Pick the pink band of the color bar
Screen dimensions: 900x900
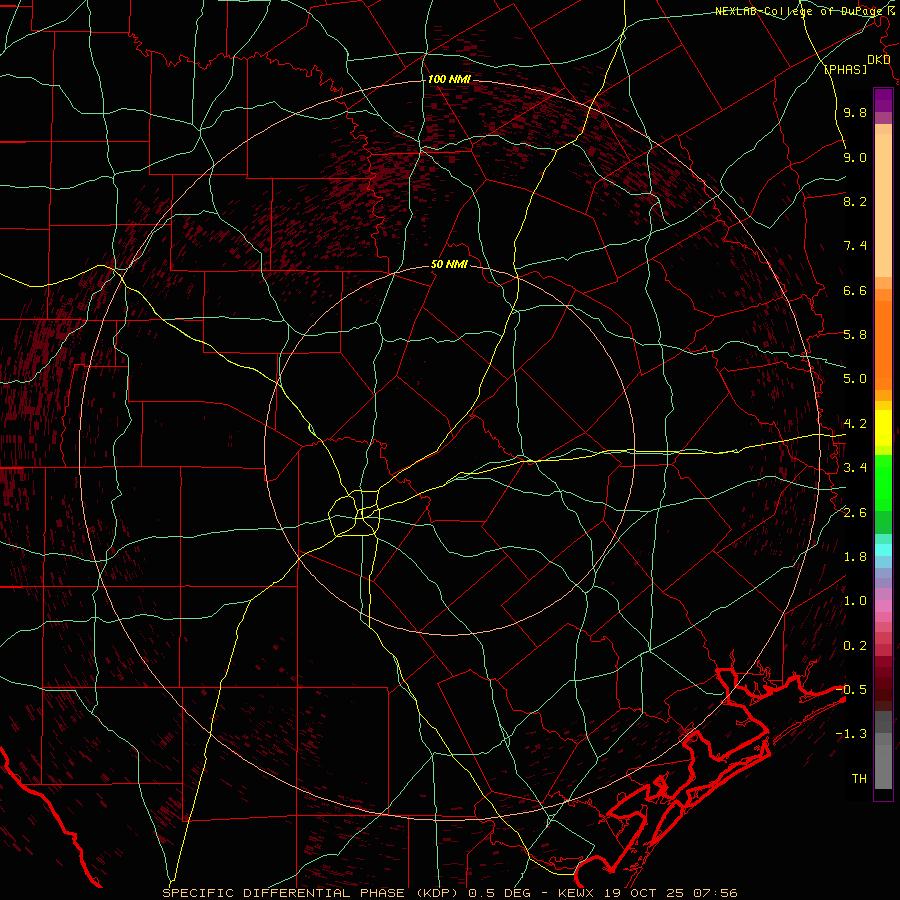[x=883, y=606]
